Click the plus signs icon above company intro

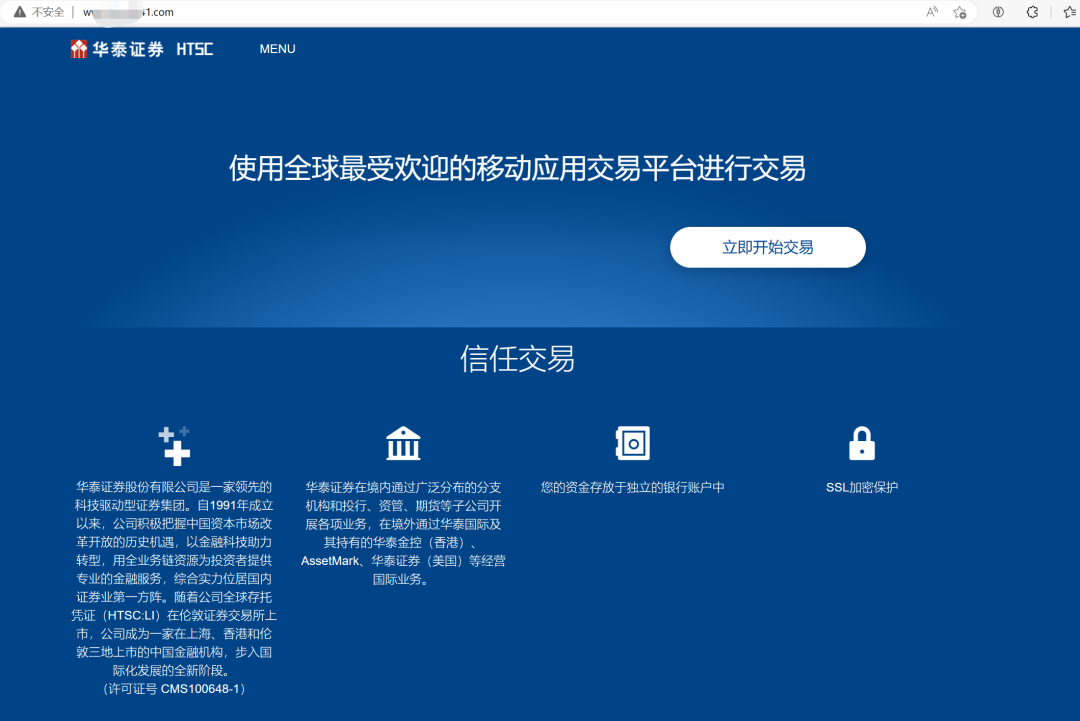pos(174,446)
